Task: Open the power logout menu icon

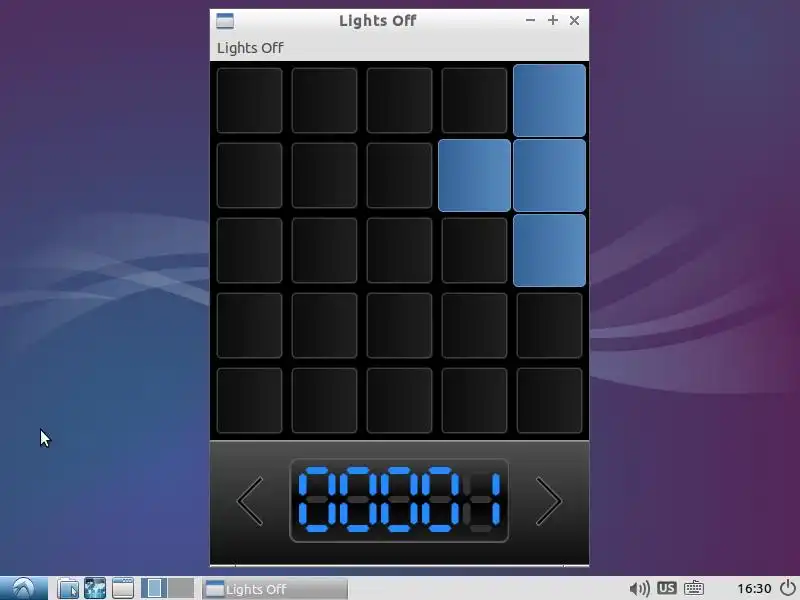Action: tap(788, 588)
